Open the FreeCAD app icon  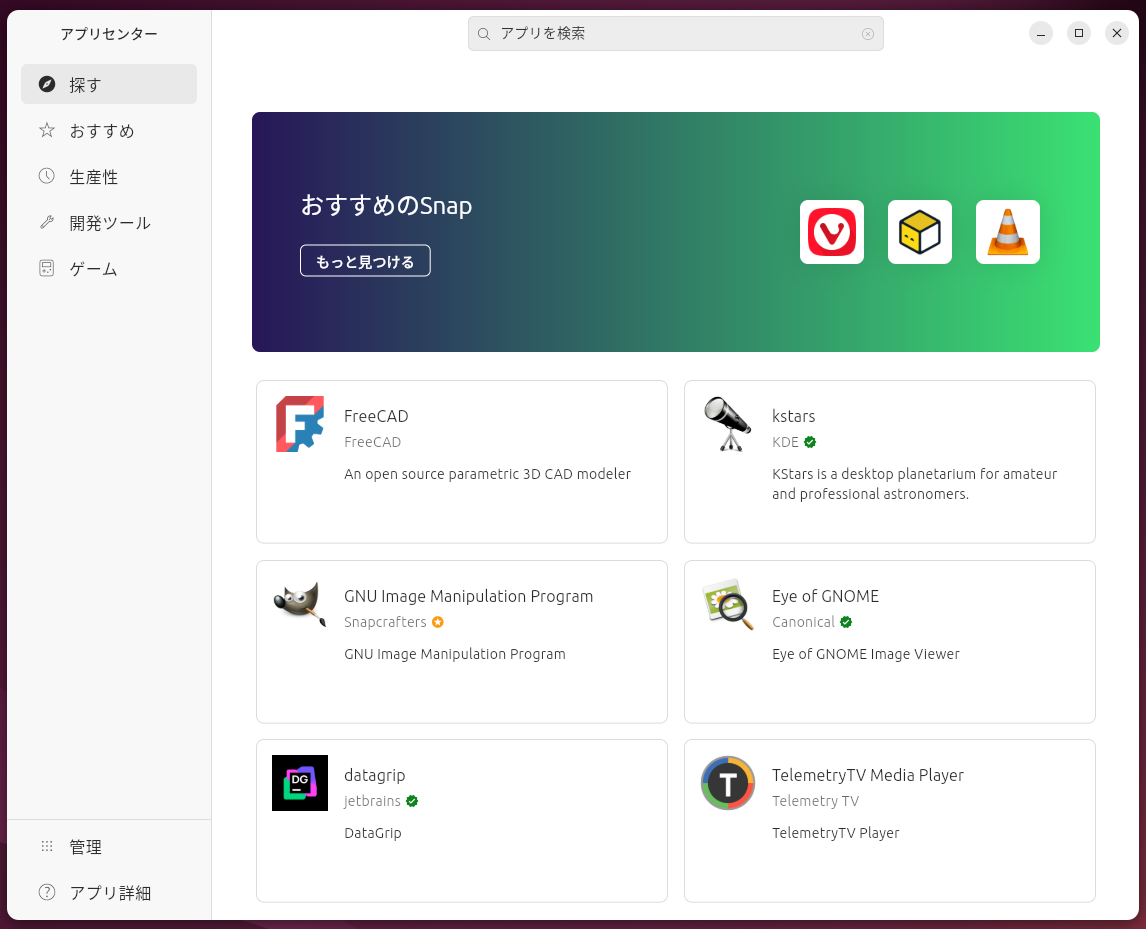tap(300, 424)
